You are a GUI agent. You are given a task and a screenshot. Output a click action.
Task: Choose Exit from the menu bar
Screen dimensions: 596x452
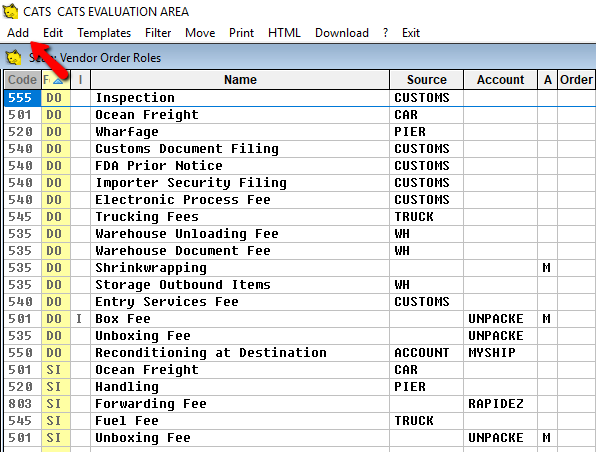(411, 33)
